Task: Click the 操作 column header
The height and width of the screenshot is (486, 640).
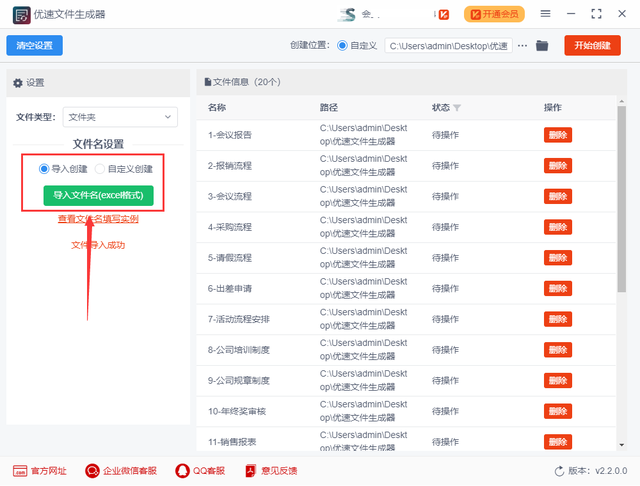Action: tap(553, 108)
